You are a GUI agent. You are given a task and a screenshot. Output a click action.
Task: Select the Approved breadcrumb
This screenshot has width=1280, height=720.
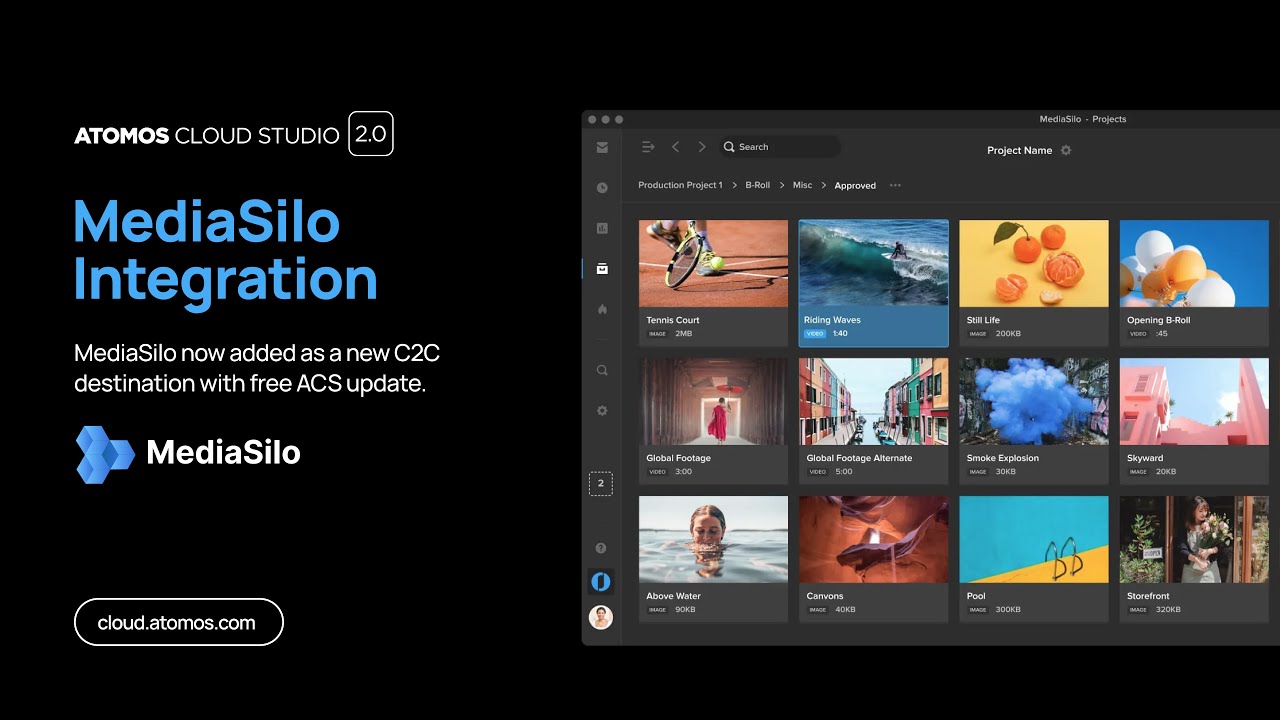855,185
